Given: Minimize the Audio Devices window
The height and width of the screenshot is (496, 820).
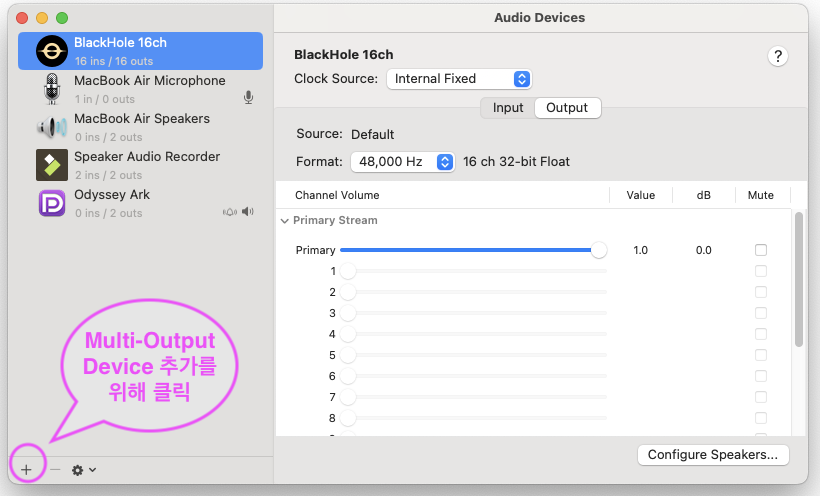Looking at the screenshot, I should coord(42,18).
